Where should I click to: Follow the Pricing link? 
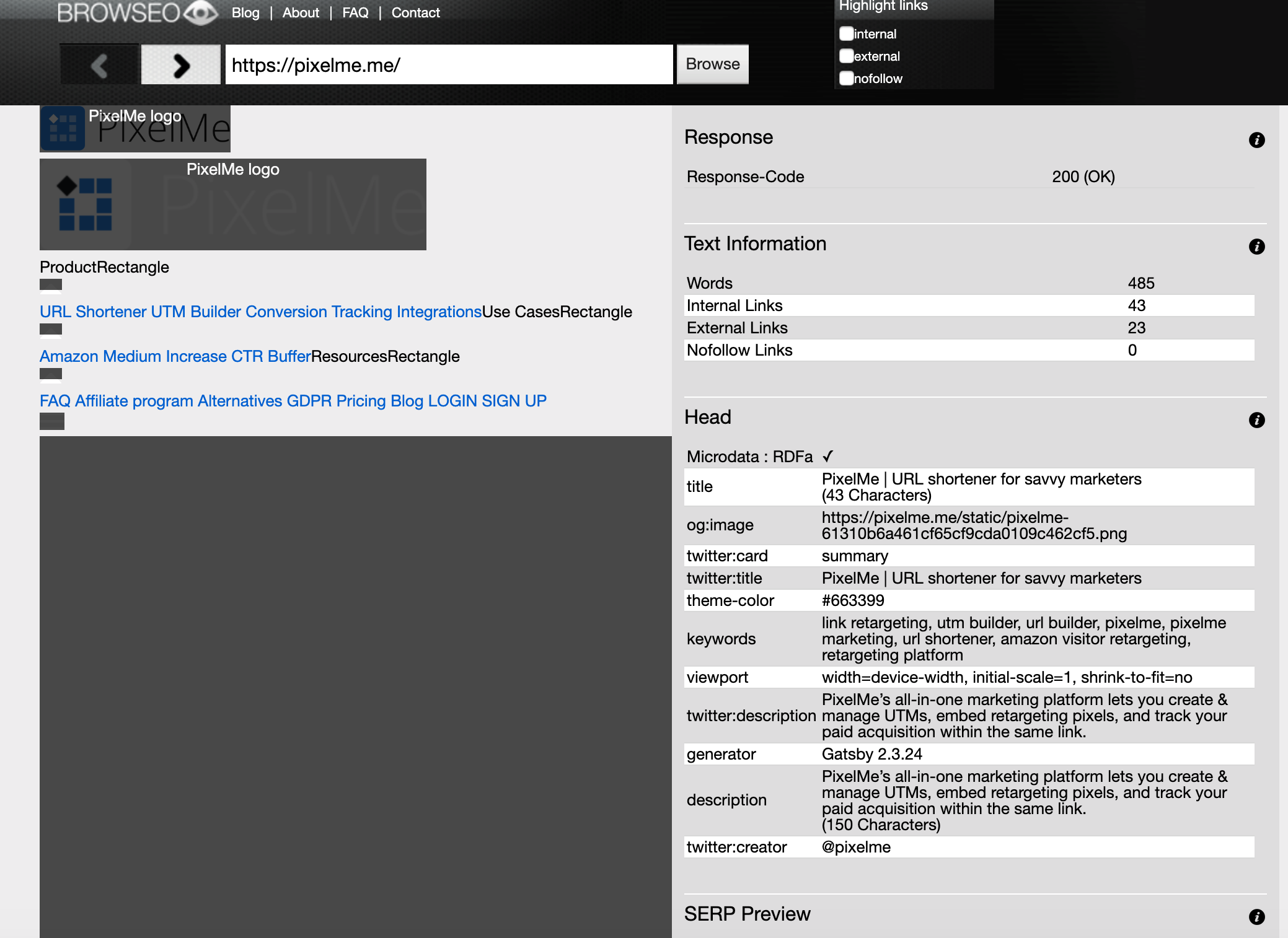(361, 401)
